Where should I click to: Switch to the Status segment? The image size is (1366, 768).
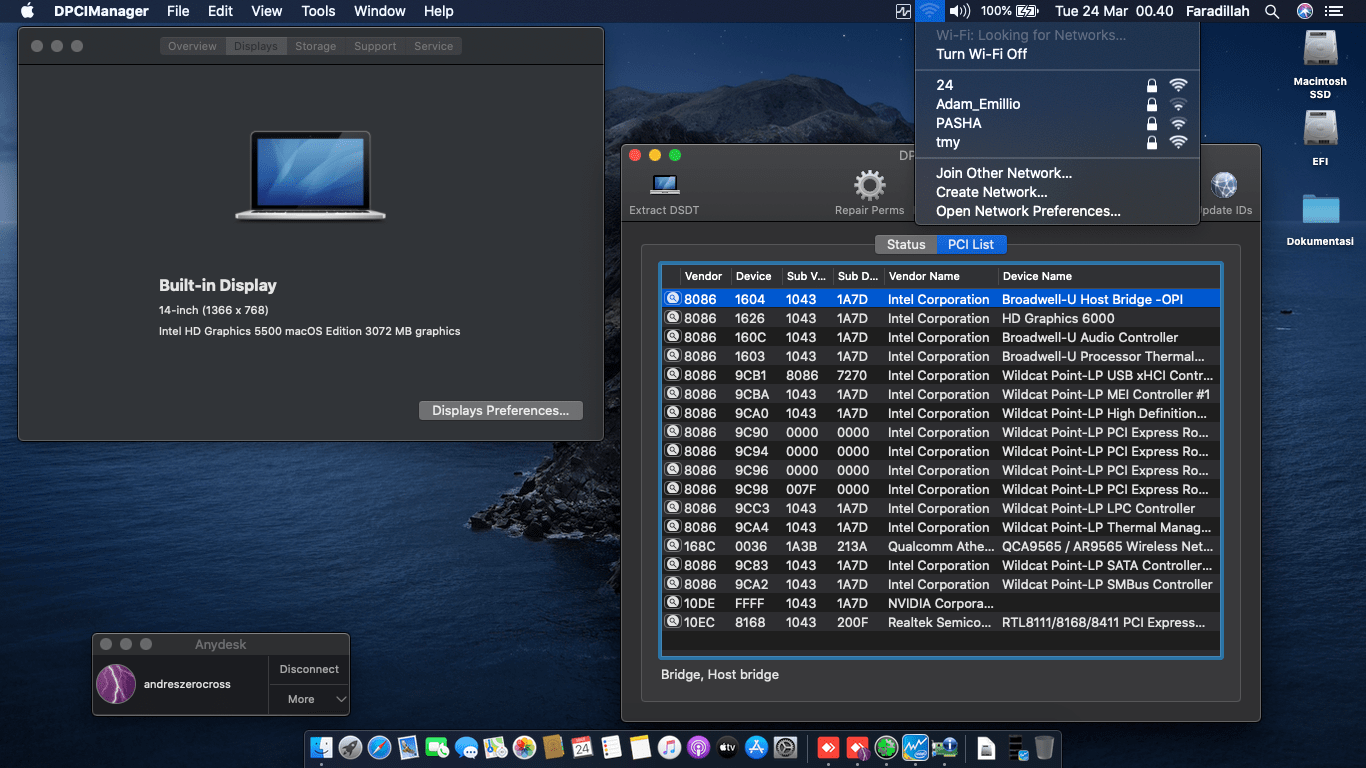point(906,244)
